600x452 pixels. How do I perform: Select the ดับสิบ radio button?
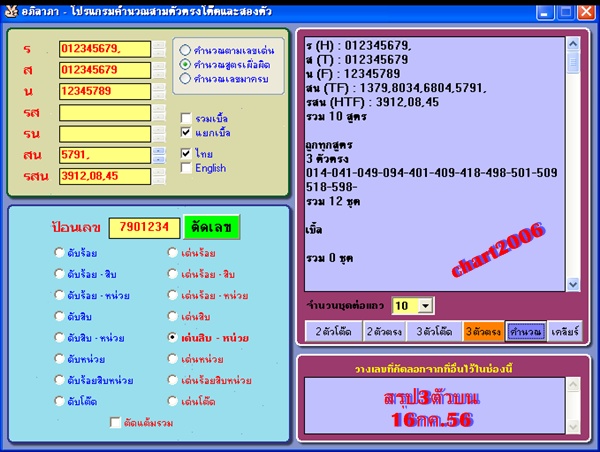(x=59, y=316)
